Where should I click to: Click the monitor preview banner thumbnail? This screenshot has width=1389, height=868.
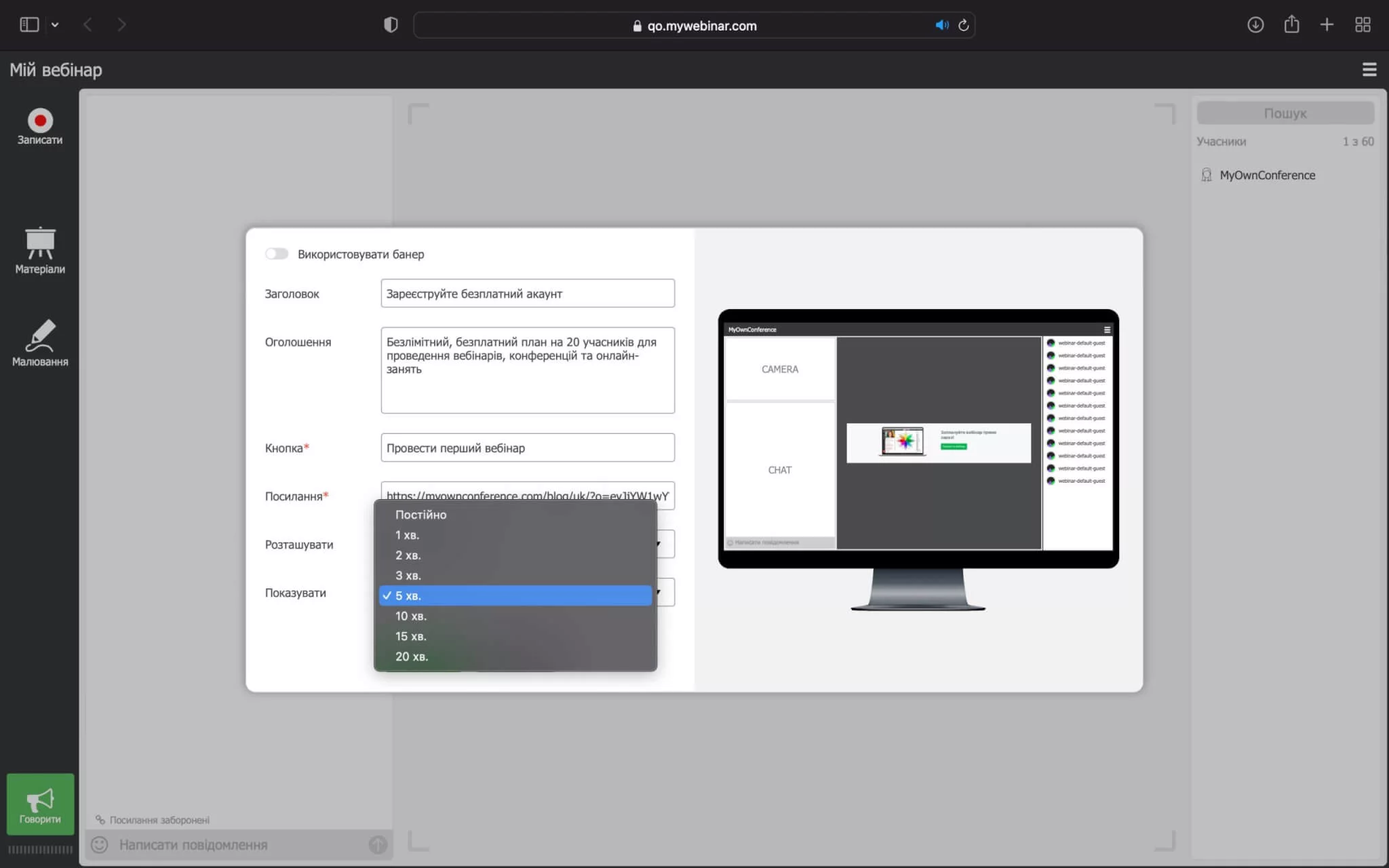[939, 443]
